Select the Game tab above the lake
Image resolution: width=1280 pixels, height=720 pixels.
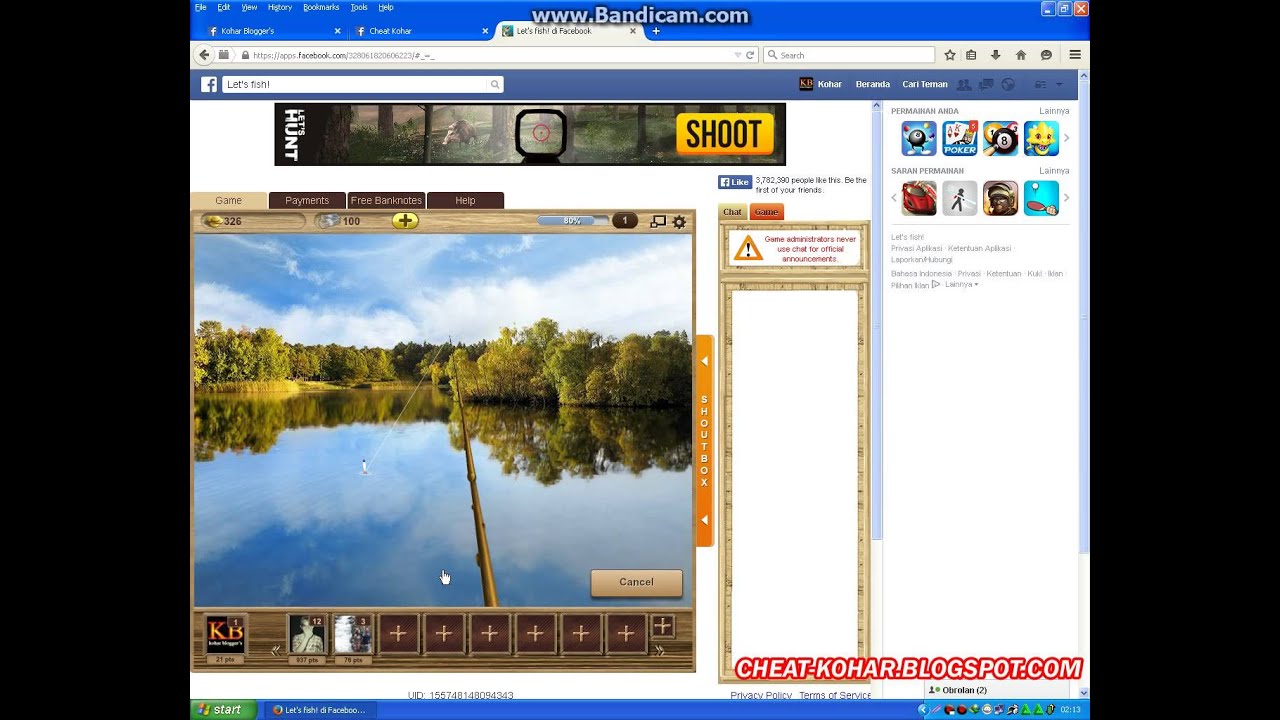pos(228,200)
